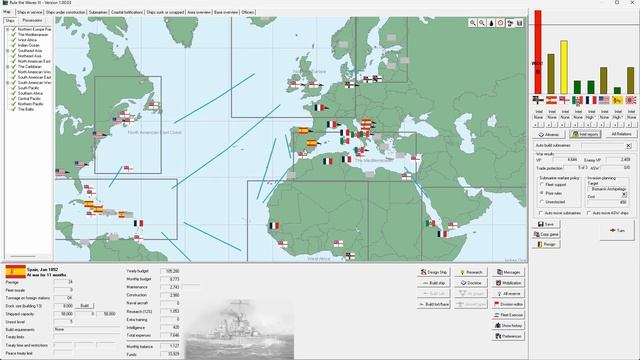Select the German flag in relations chart
The width and height of the screenshot is (640, 360).
point(538,100)
